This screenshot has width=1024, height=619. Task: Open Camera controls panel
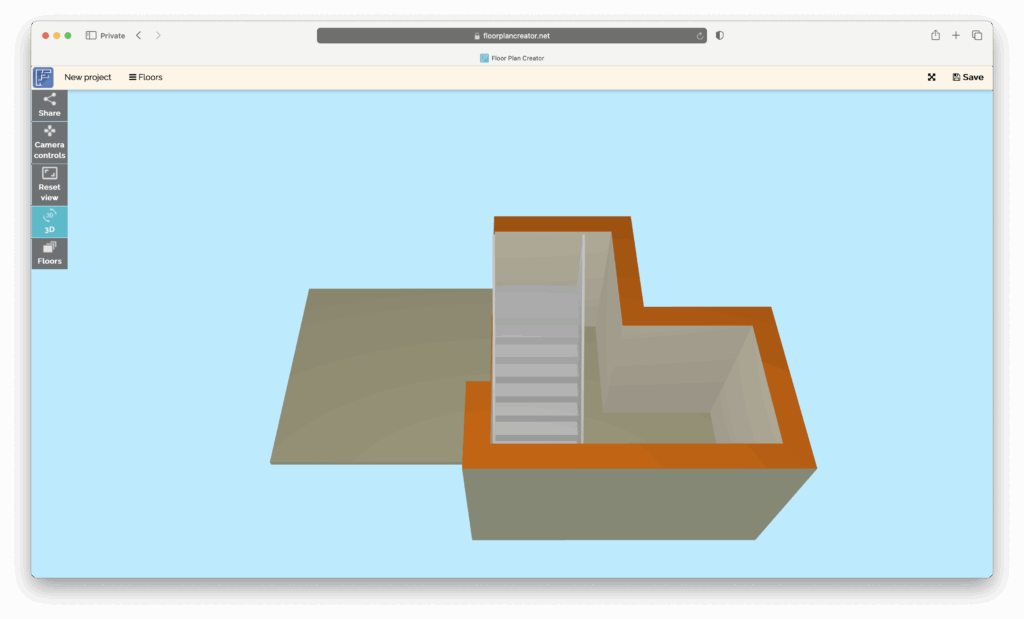point(49,142)
